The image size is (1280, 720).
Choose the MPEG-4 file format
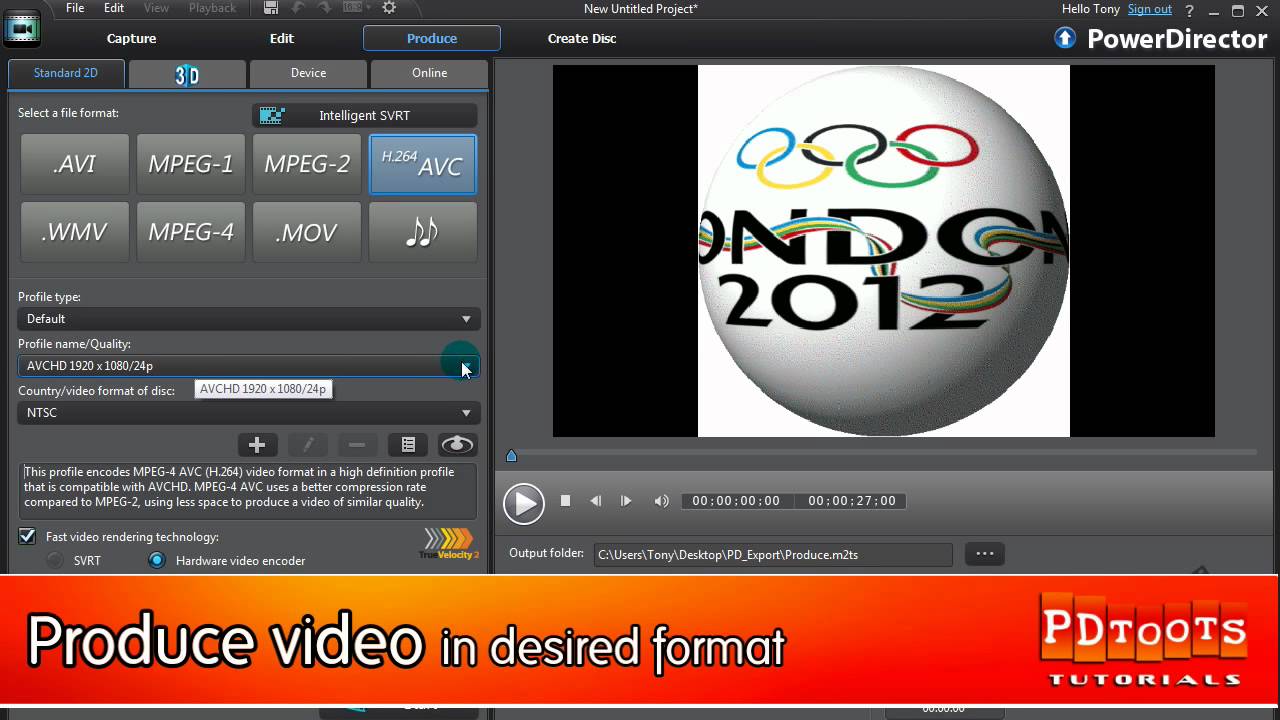(x=191, y=232)
